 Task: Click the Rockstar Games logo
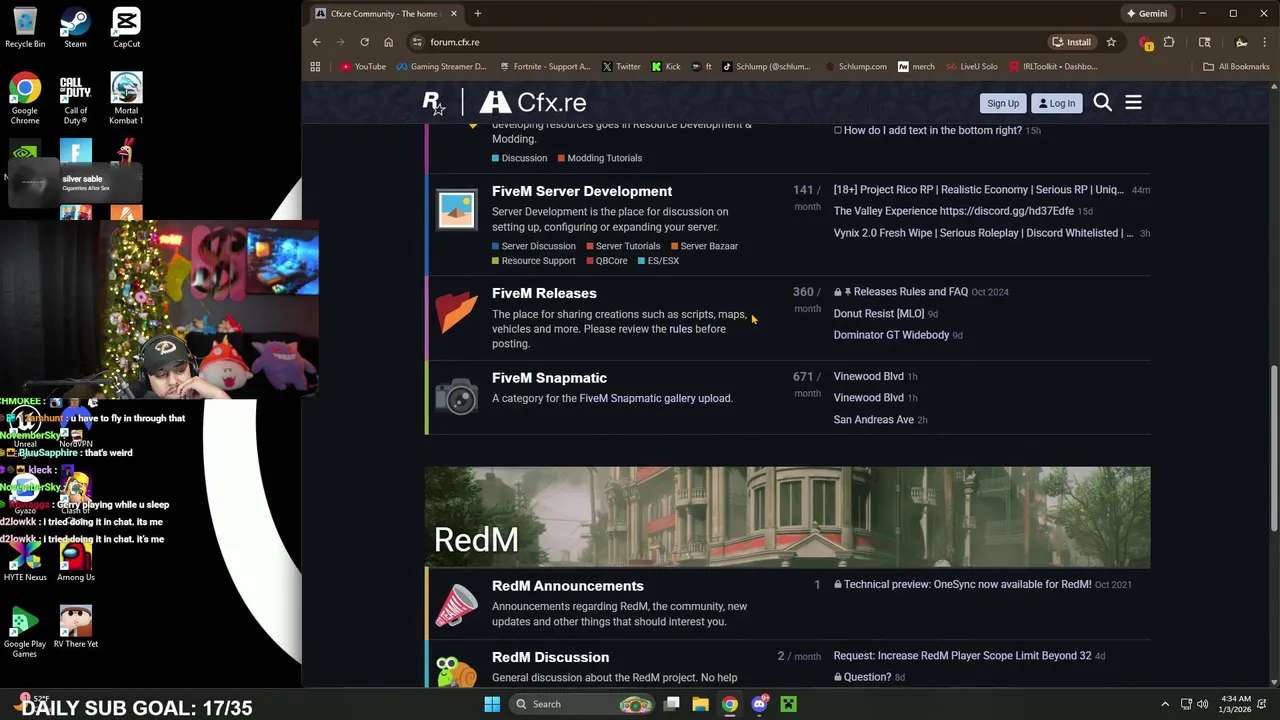coord(433,103)
